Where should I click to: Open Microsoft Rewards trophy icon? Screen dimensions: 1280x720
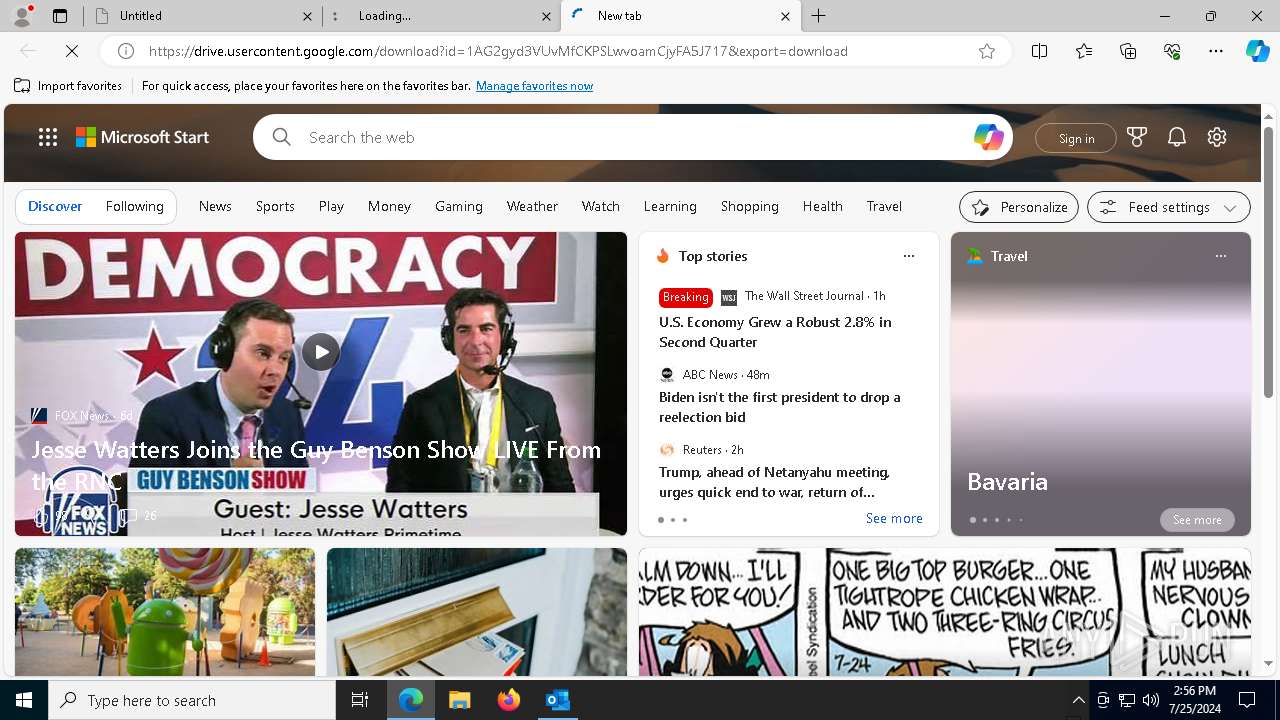(1137, 137)
